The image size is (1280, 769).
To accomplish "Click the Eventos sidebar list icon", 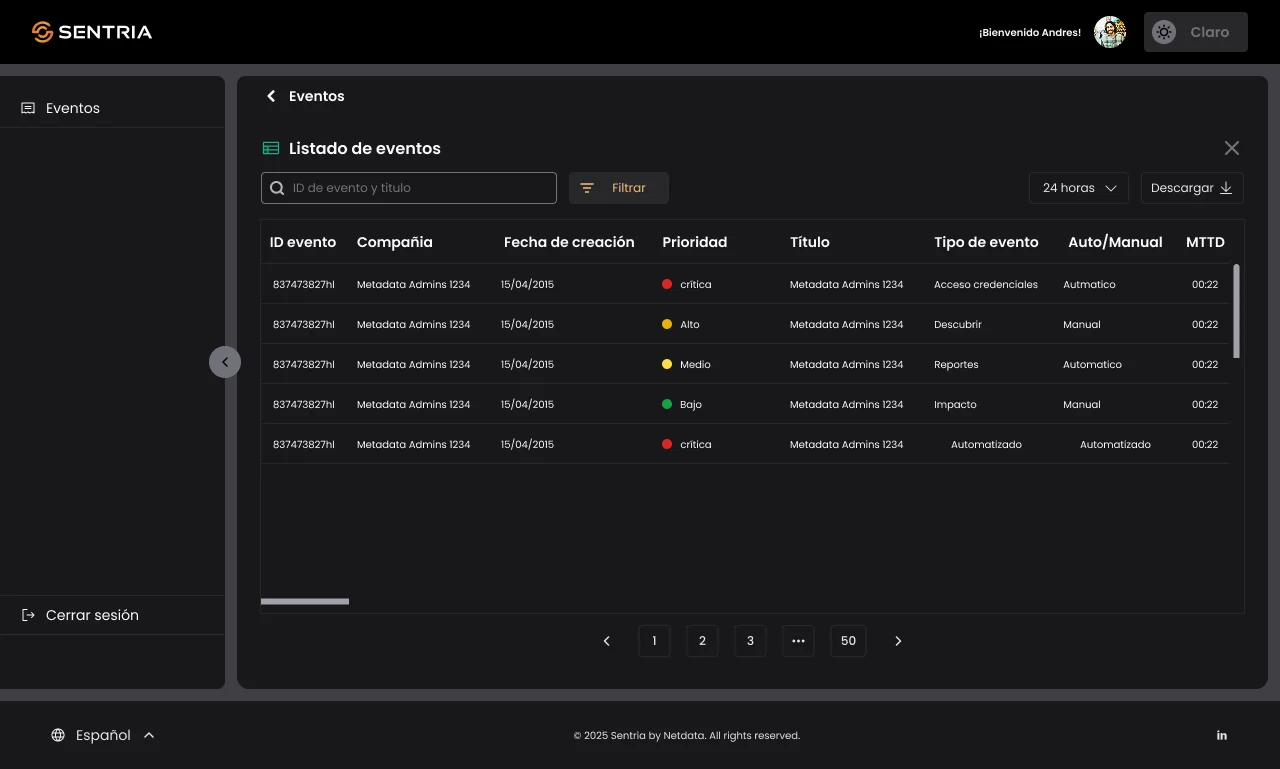I will coord(28,108).
